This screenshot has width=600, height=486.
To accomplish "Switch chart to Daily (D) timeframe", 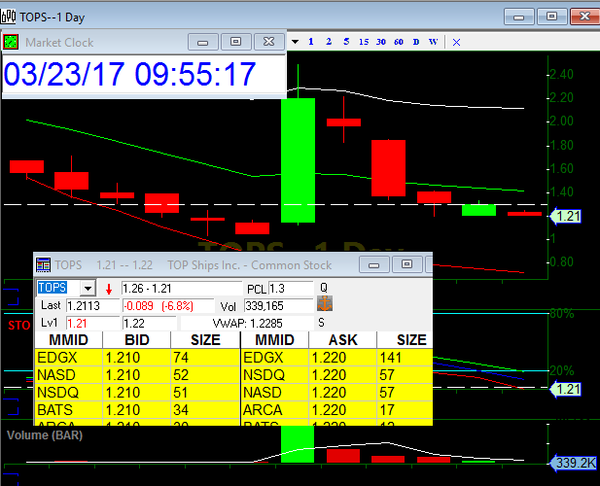I will click(x=415, y=42).
